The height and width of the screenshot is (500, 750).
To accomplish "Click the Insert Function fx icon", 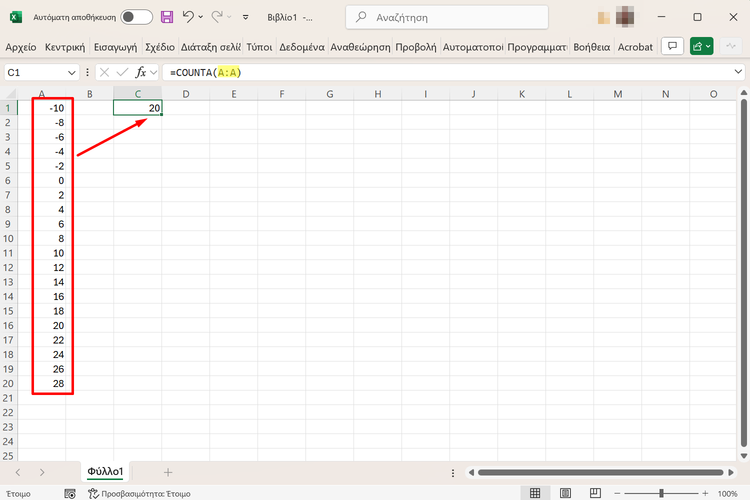I will pos(141,73).
